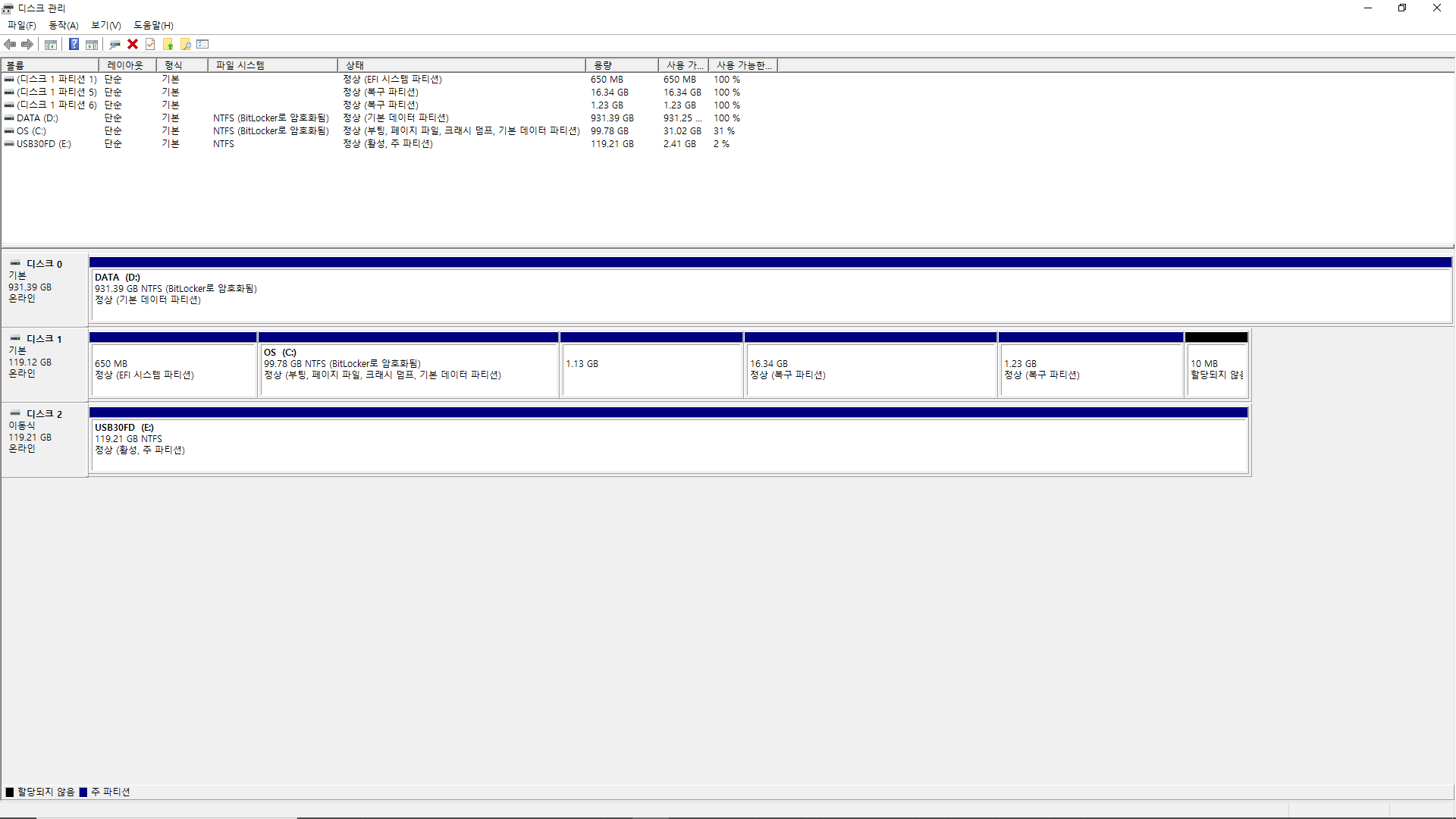Click the Back arrow toolbar icon
The image size is (1456, 819).
point(10,45)
